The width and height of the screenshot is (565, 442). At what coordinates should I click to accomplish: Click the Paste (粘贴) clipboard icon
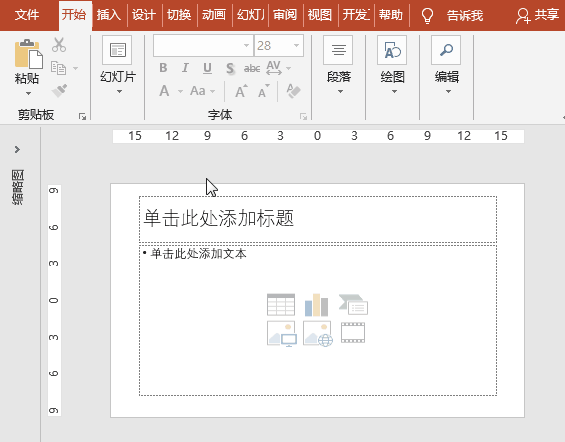pos(29,54)
